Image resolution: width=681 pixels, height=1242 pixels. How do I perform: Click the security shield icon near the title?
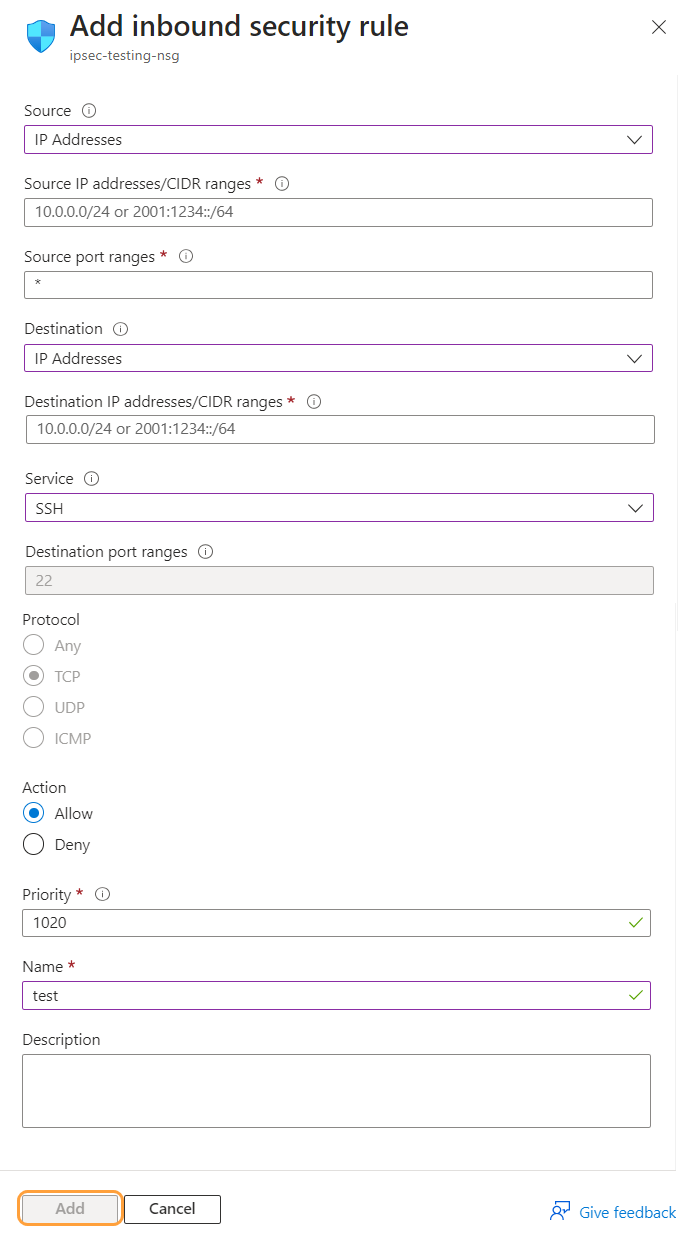tap(38, 34)
